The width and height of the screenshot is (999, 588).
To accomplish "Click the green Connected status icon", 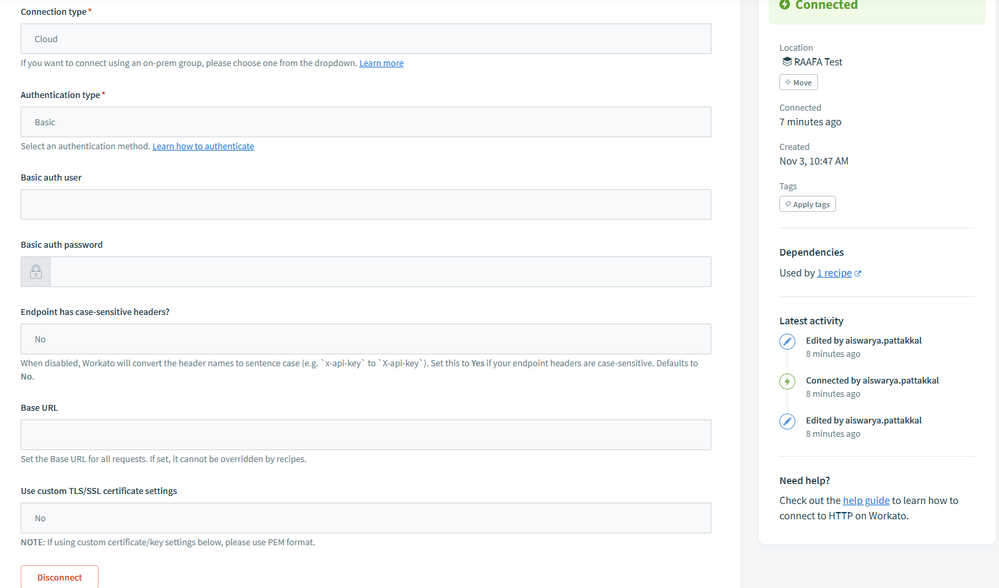I will pos(785,5).
